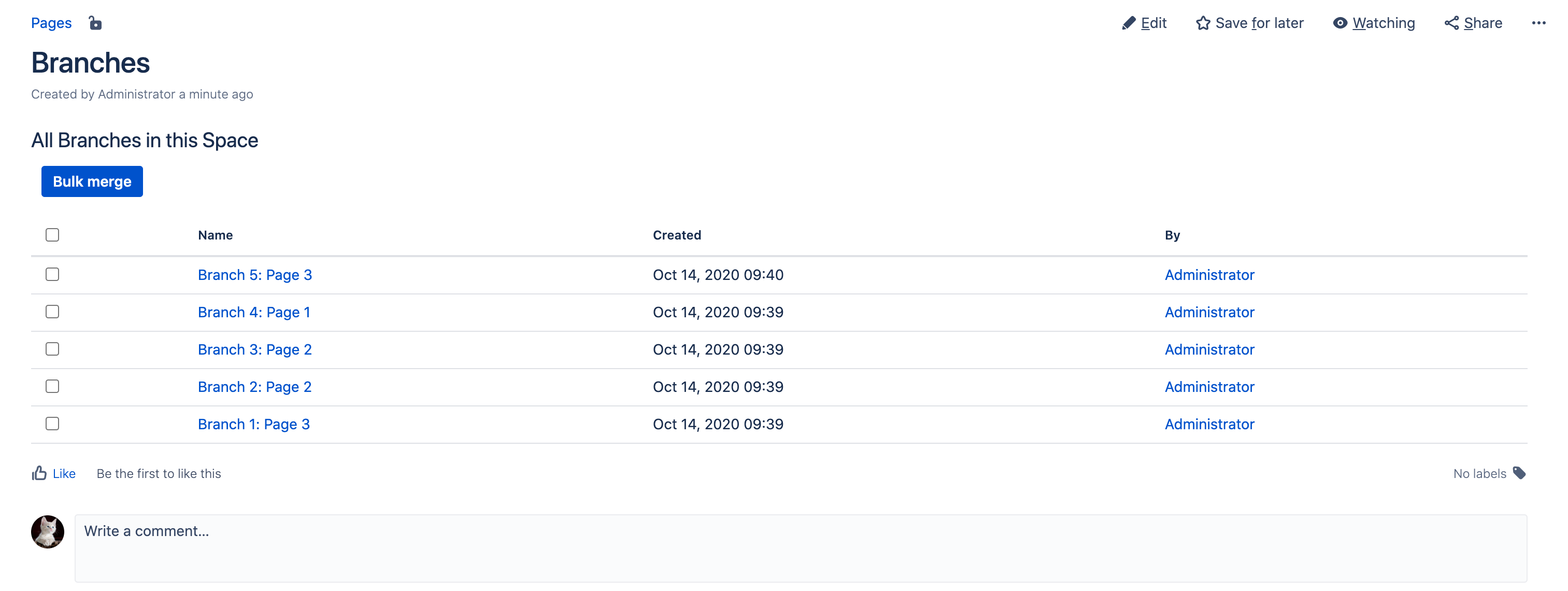Click the Administrator link in the Branch 5 row
The width and height of the screenshot is (1568, 591).
click(x=1209, y=275)
